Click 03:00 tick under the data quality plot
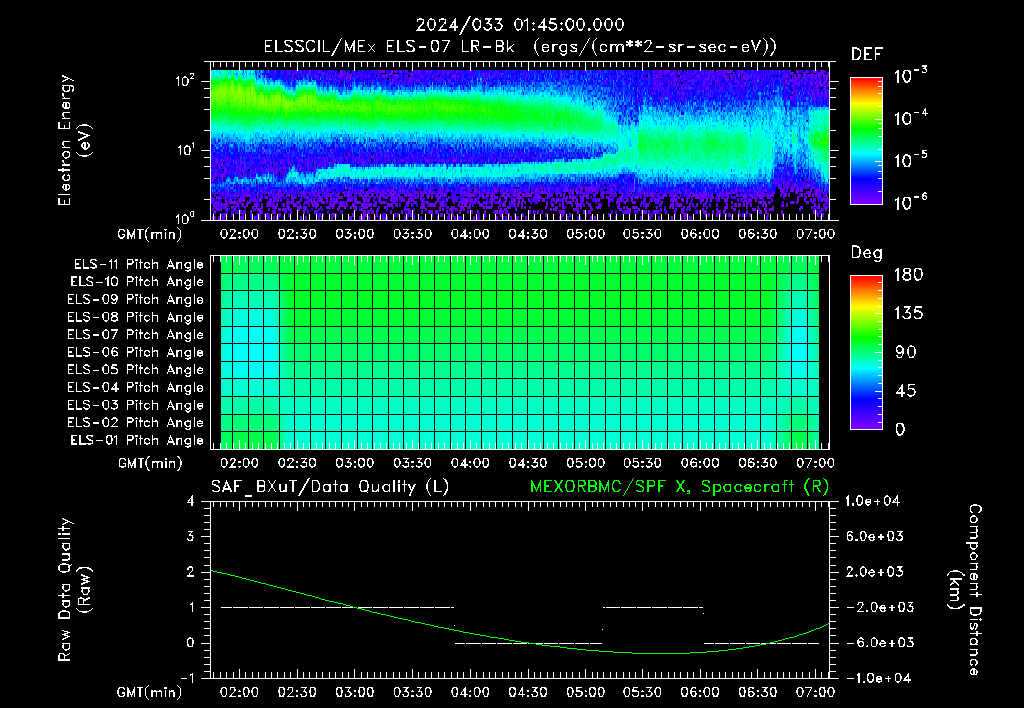This screenshot has width=1024, height=708. (355, 692)
